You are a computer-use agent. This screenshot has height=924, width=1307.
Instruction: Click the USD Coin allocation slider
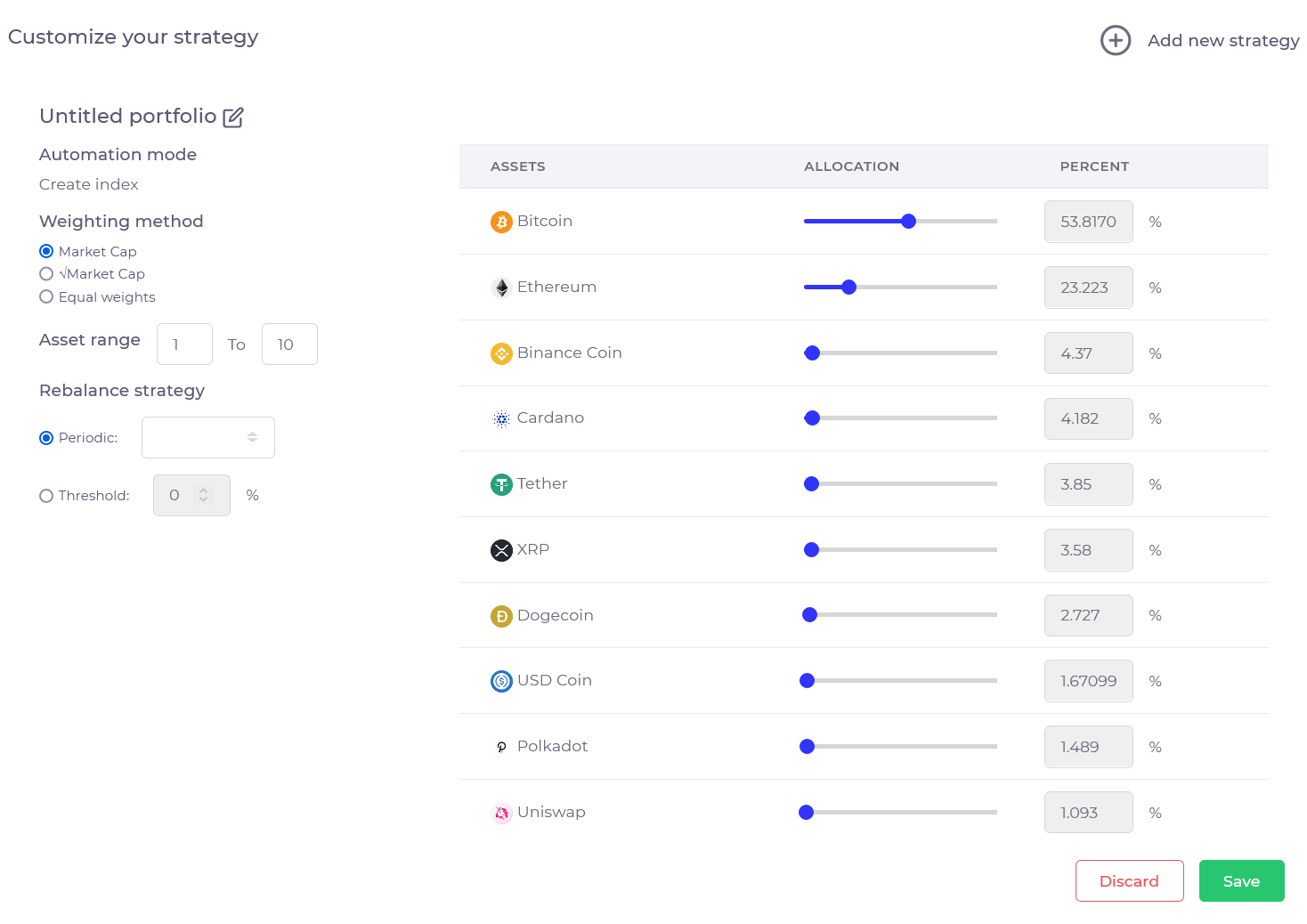point(898,681)
